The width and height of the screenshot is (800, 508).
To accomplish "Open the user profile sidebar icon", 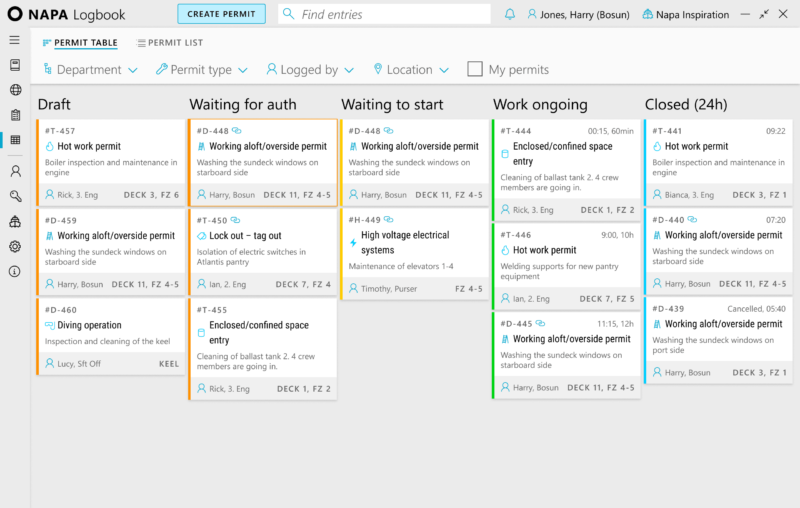I will click(15, 171).
